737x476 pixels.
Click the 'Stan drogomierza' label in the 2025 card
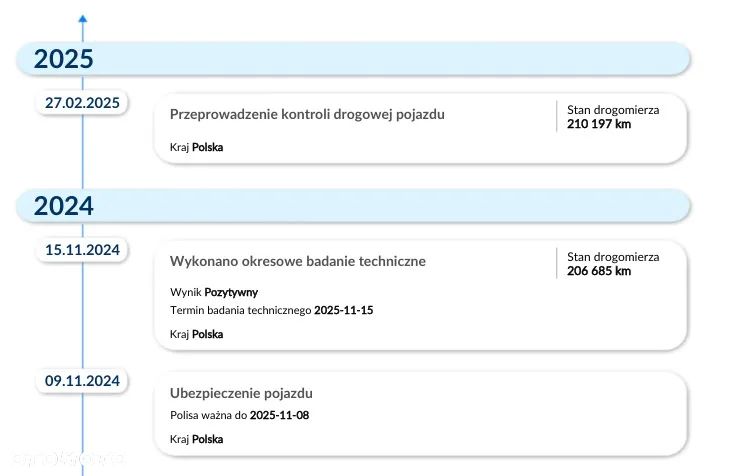click(x=613, y=110)
